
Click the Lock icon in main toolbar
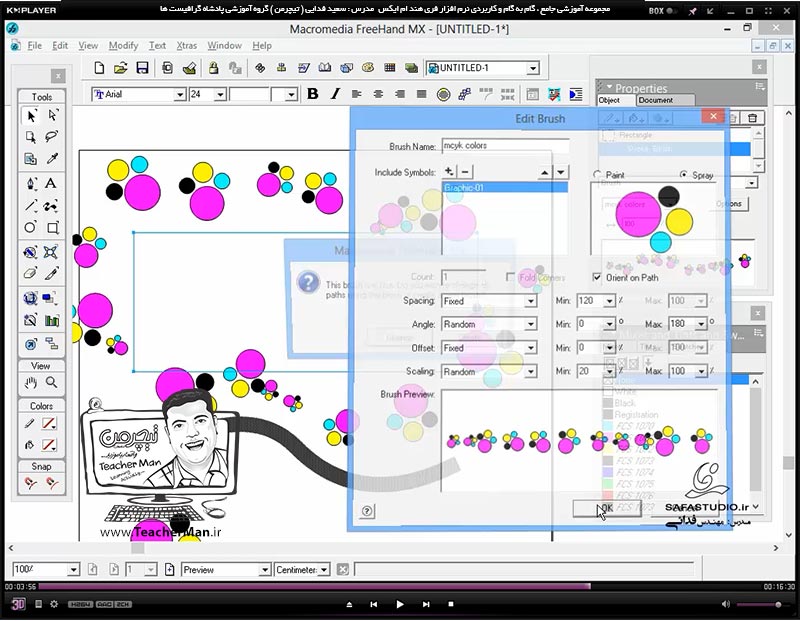point(213,68)
